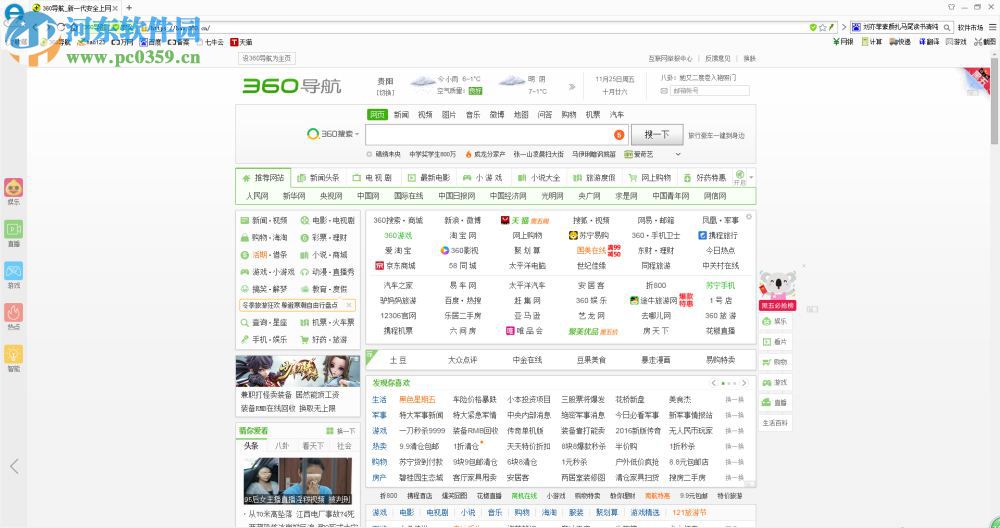Click 设360导航为主页 button
The width and height of the screenshot is (1000, 528).
(x=267, y=58)
